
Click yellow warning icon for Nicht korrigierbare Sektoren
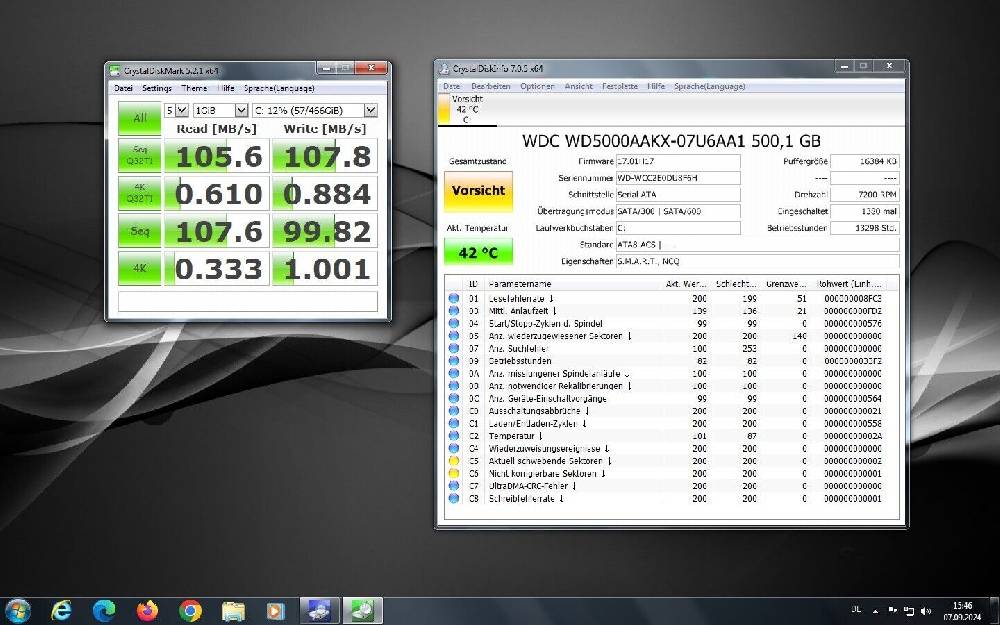click(453, 473)
